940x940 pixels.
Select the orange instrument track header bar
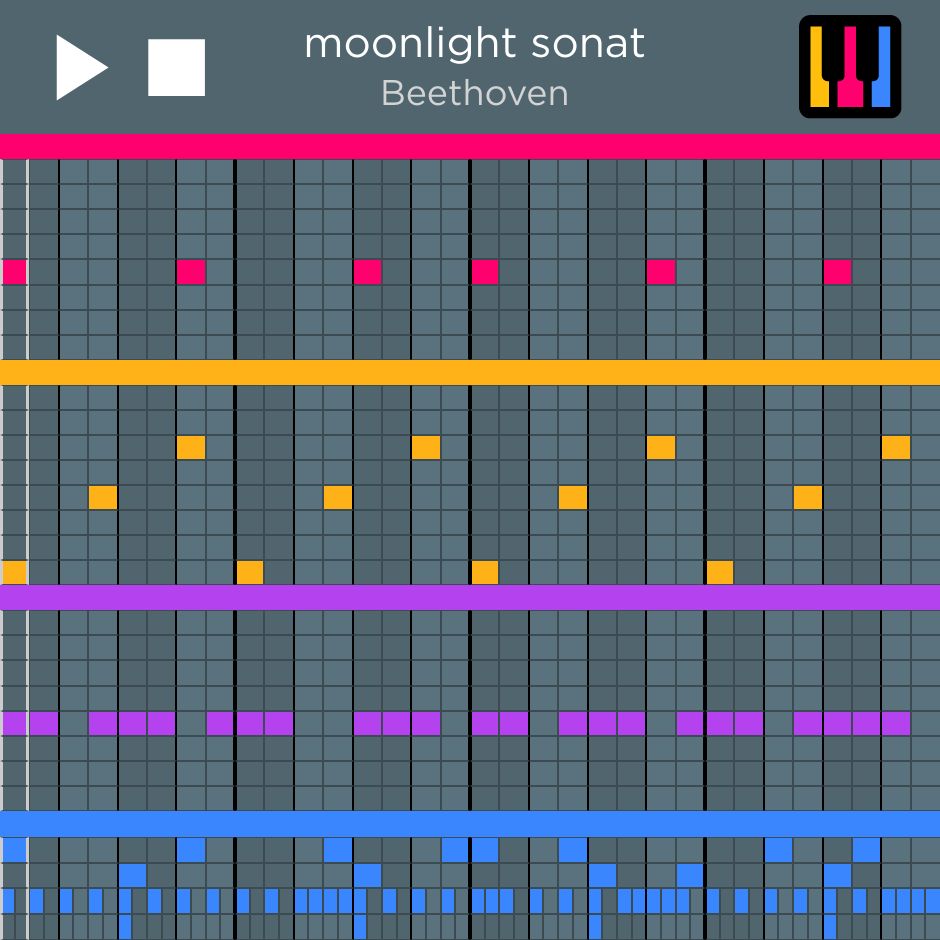point(470,372)
